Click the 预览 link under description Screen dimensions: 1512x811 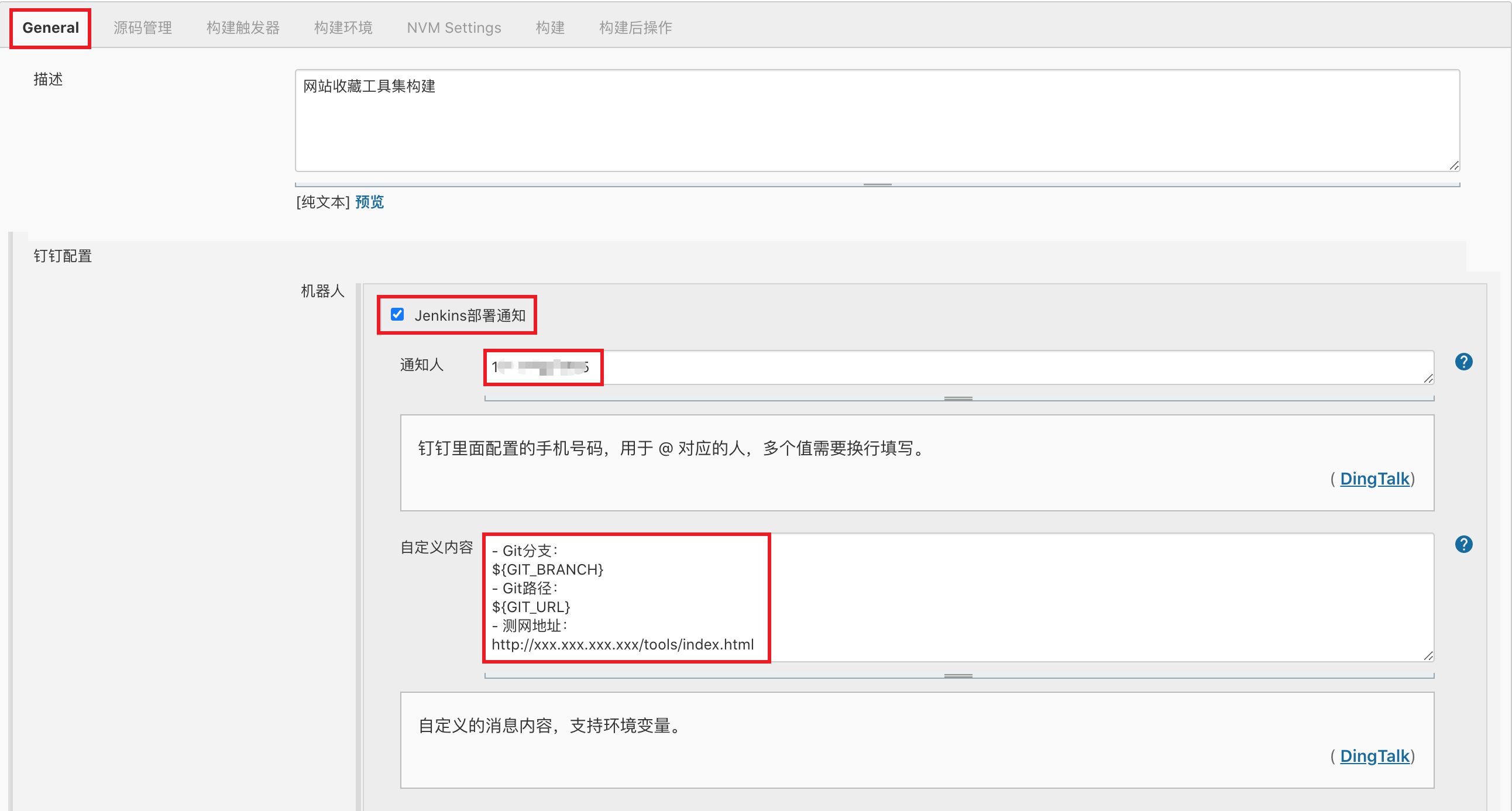369,202
